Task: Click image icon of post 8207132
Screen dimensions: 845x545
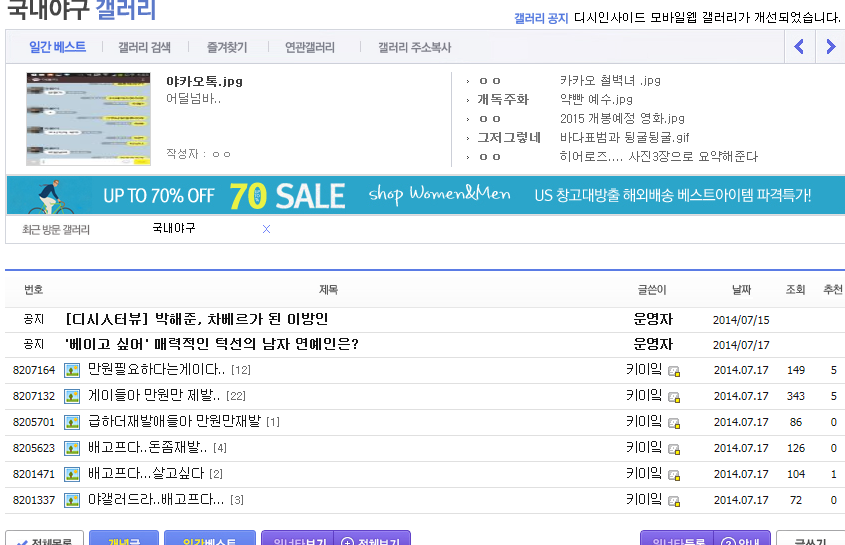Action: [x=72, y=396]
